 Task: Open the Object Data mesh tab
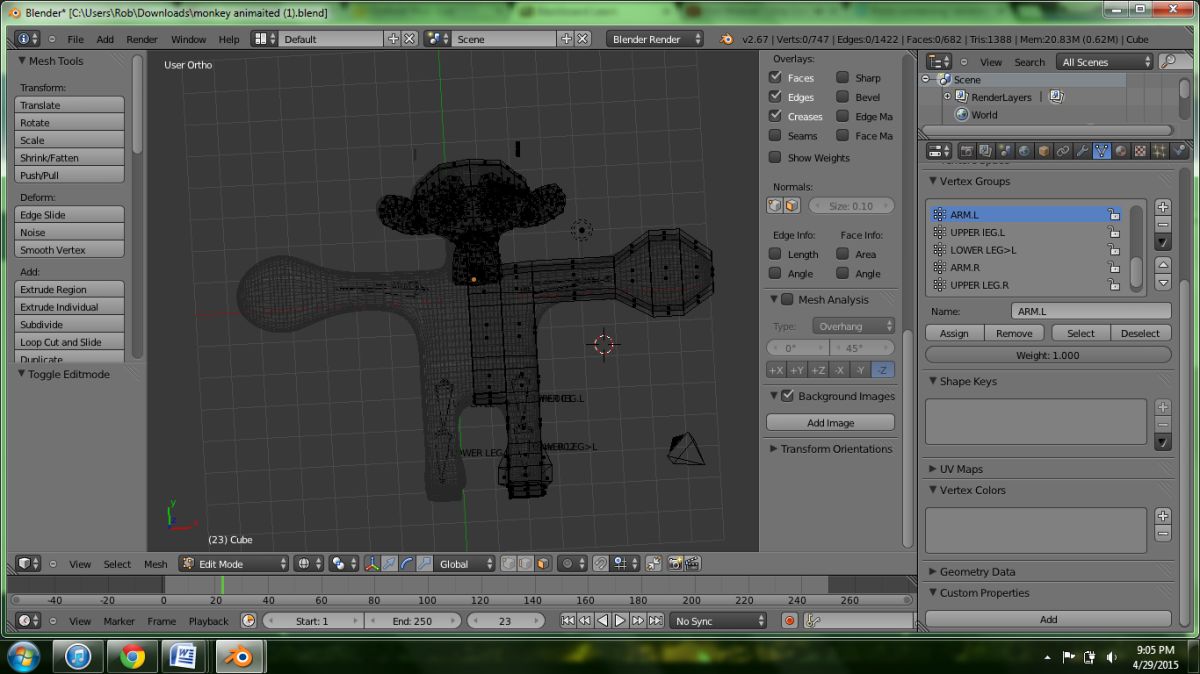[x=1101, y=151]
